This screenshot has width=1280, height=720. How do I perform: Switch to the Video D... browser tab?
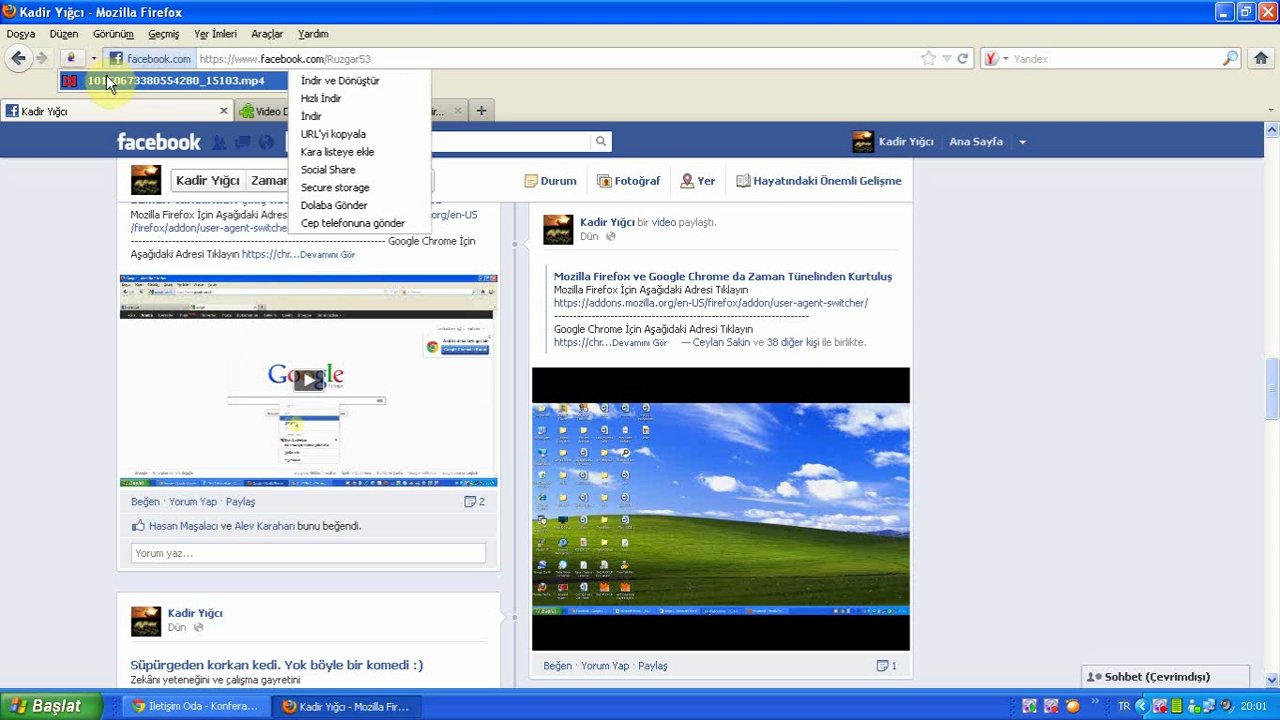(x=262, y=111)
